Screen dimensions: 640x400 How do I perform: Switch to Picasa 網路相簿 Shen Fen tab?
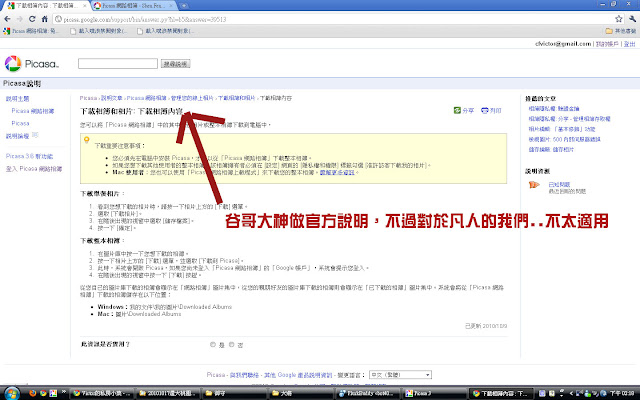[133, 6]
